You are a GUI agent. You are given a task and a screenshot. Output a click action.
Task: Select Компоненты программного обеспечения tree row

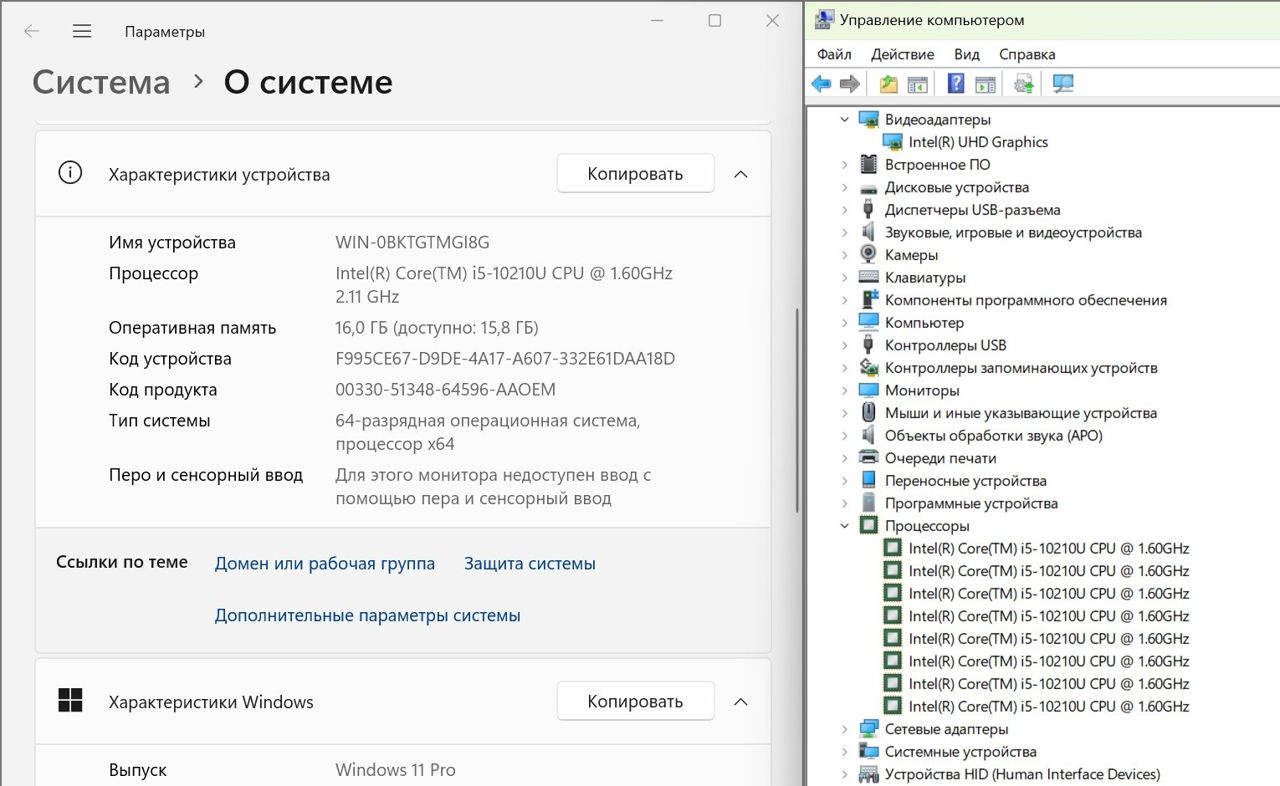coord(1026,300)
